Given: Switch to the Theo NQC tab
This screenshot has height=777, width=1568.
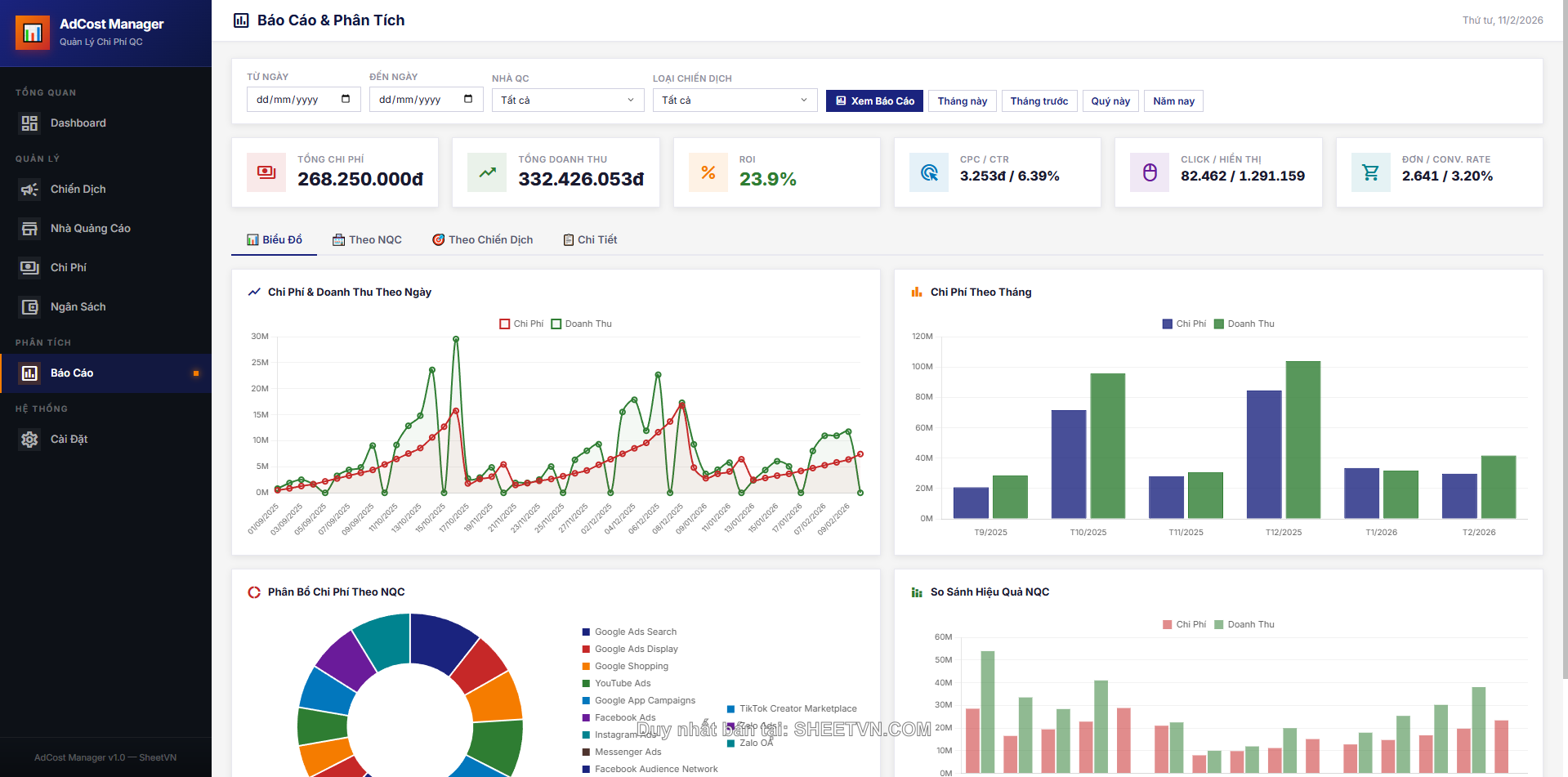Looking at the screenshot, I should coord(367,239).
